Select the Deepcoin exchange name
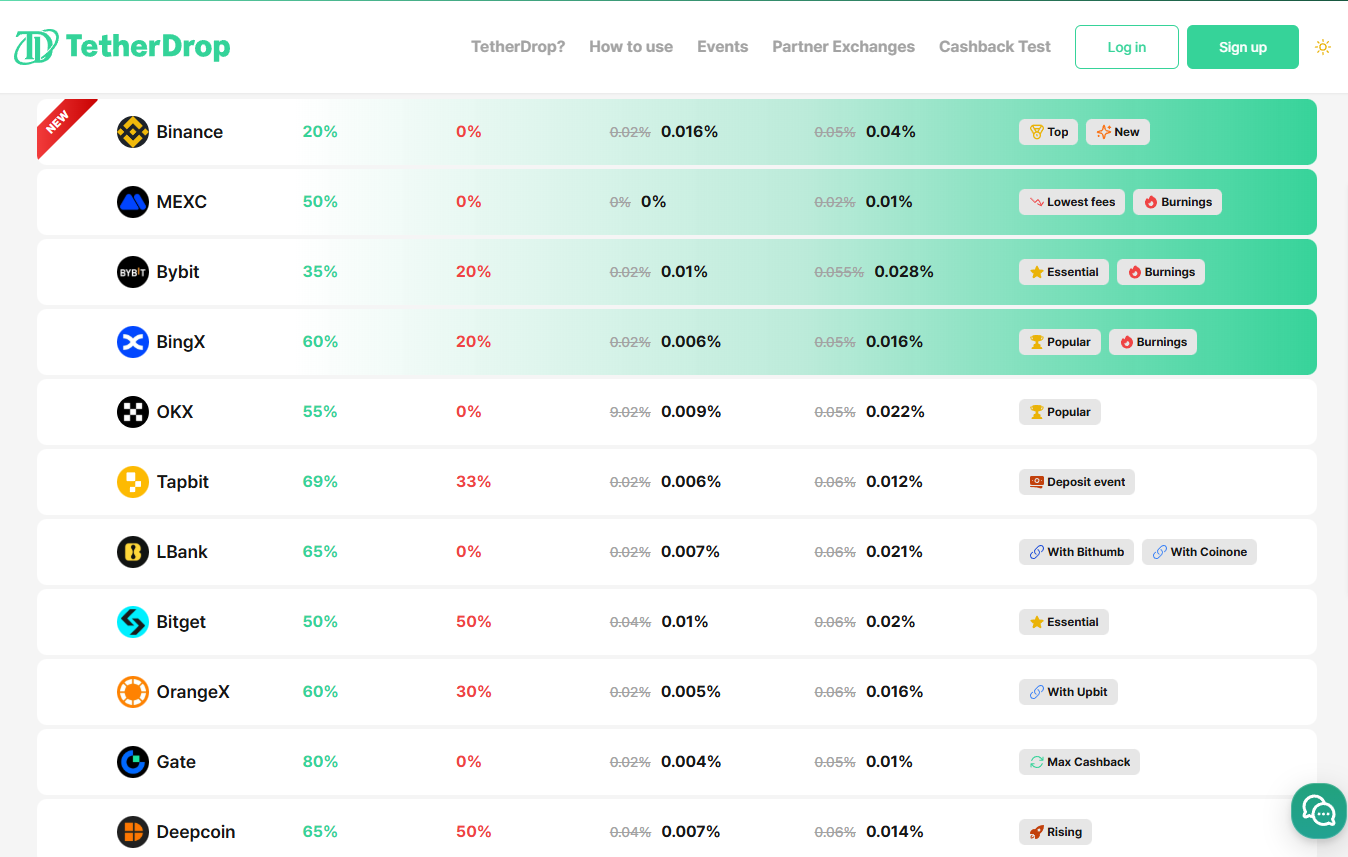This screenshot has height=857, width=1348. coord(196,832)
